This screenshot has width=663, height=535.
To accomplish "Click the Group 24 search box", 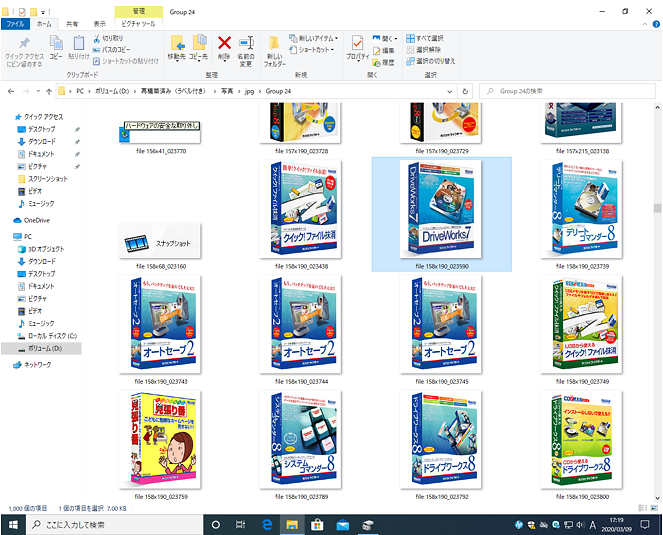I will pyautogui.click(x=567, y=91).
